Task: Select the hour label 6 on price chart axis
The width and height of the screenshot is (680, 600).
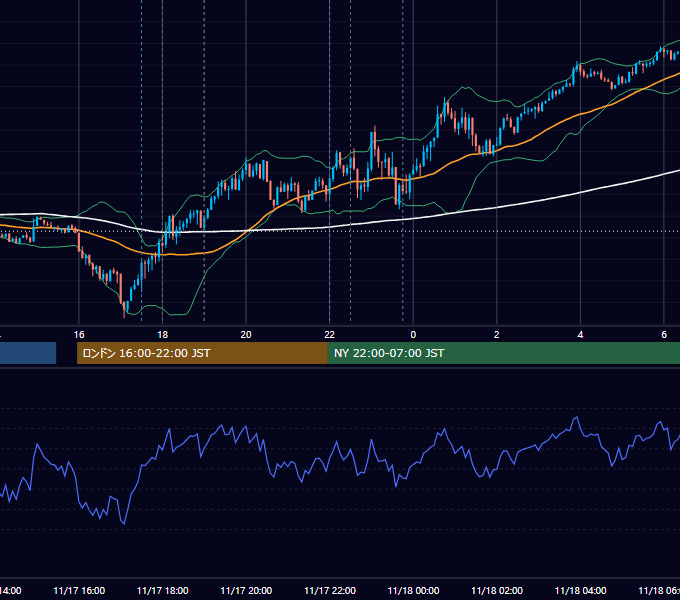Action: pos(664,335)
